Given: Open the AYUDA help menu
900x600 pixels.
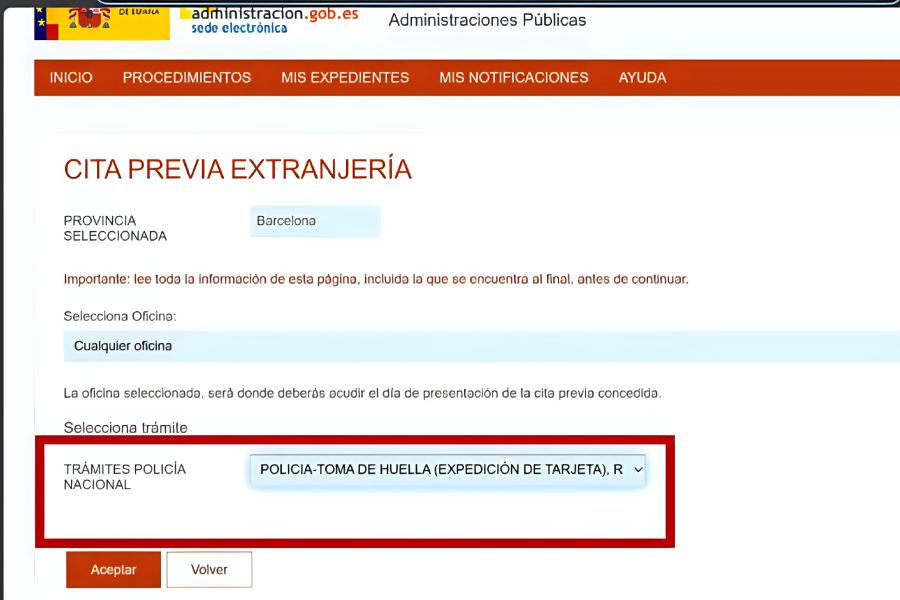Looking at the screenshot, I should (x=642, y=78).
